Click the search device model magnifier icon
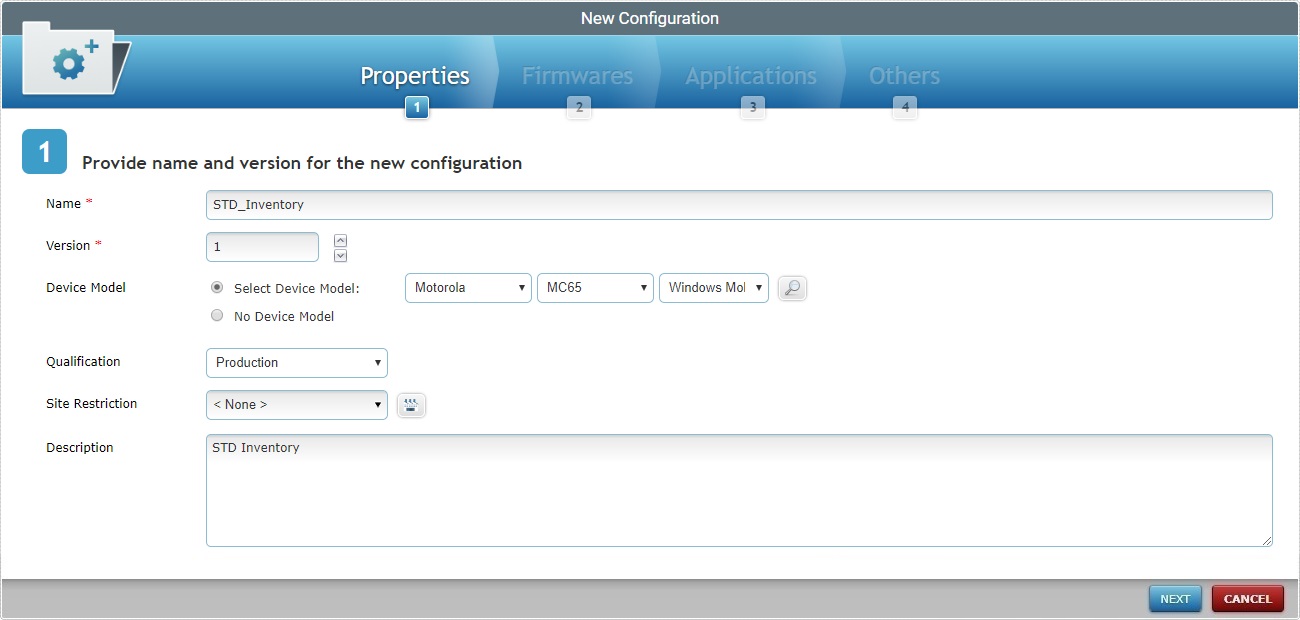The width and height of the screenshot is (1300, 620). point(791,288)
